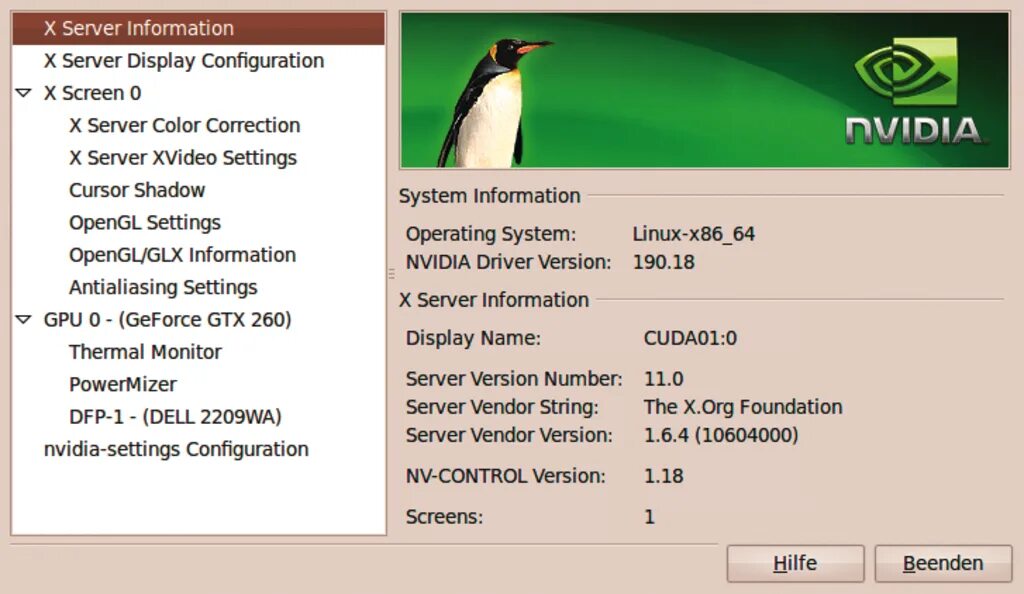This screenshot has height=594, width=1024.
Task: Click the Server Vendor Version label
Action: click(x=509, y=435)
